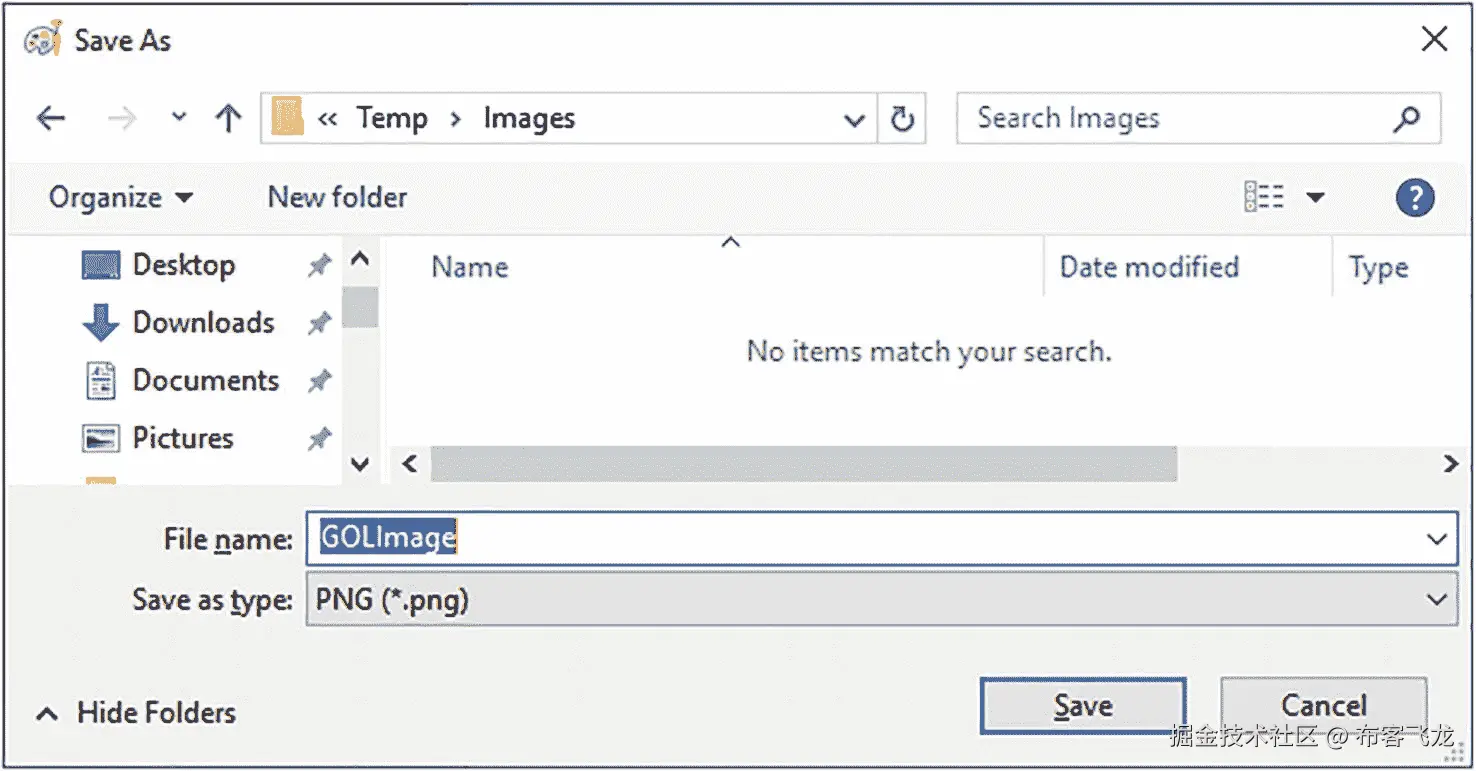Unpin Documents from Quick access
Screen dimensions: 1476x771
(x=318, y=380)
